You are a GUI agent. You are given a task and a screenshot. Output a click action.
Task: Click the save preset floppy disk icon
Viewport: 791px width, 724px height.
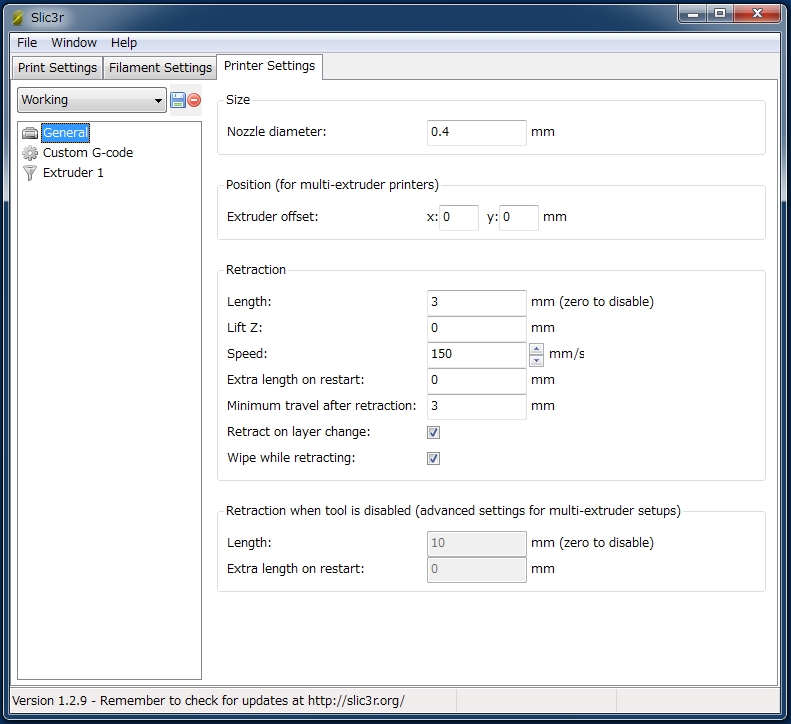(x=178, y=100)
